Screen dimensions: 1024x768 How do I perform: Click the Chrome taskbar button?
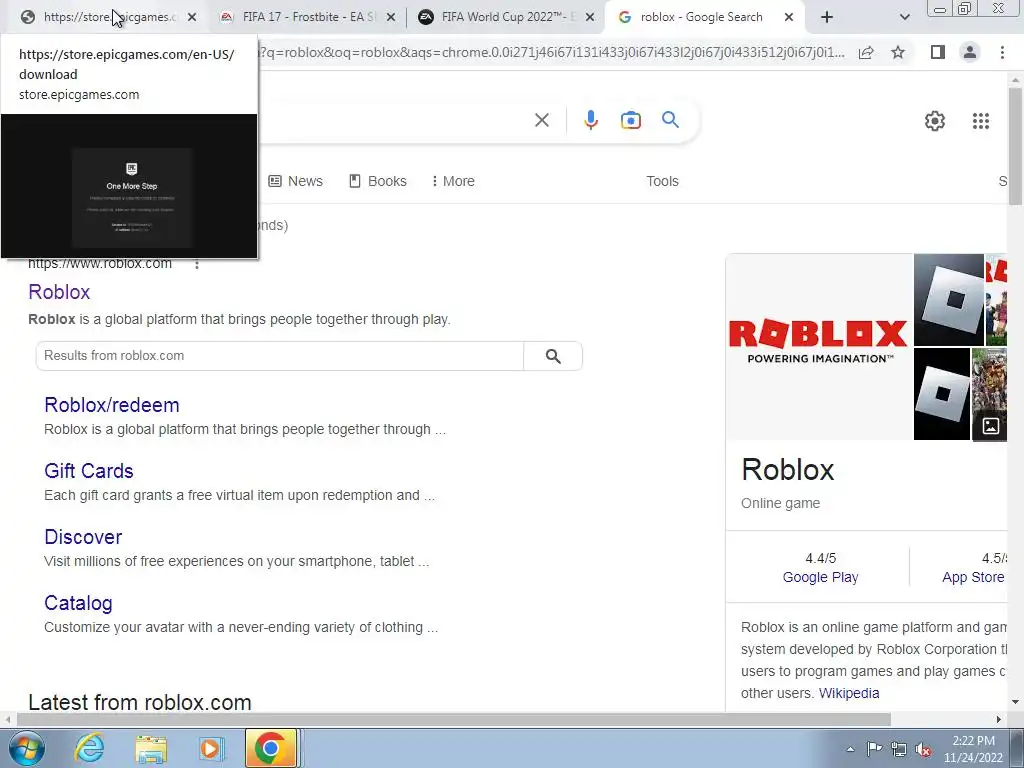270,748
